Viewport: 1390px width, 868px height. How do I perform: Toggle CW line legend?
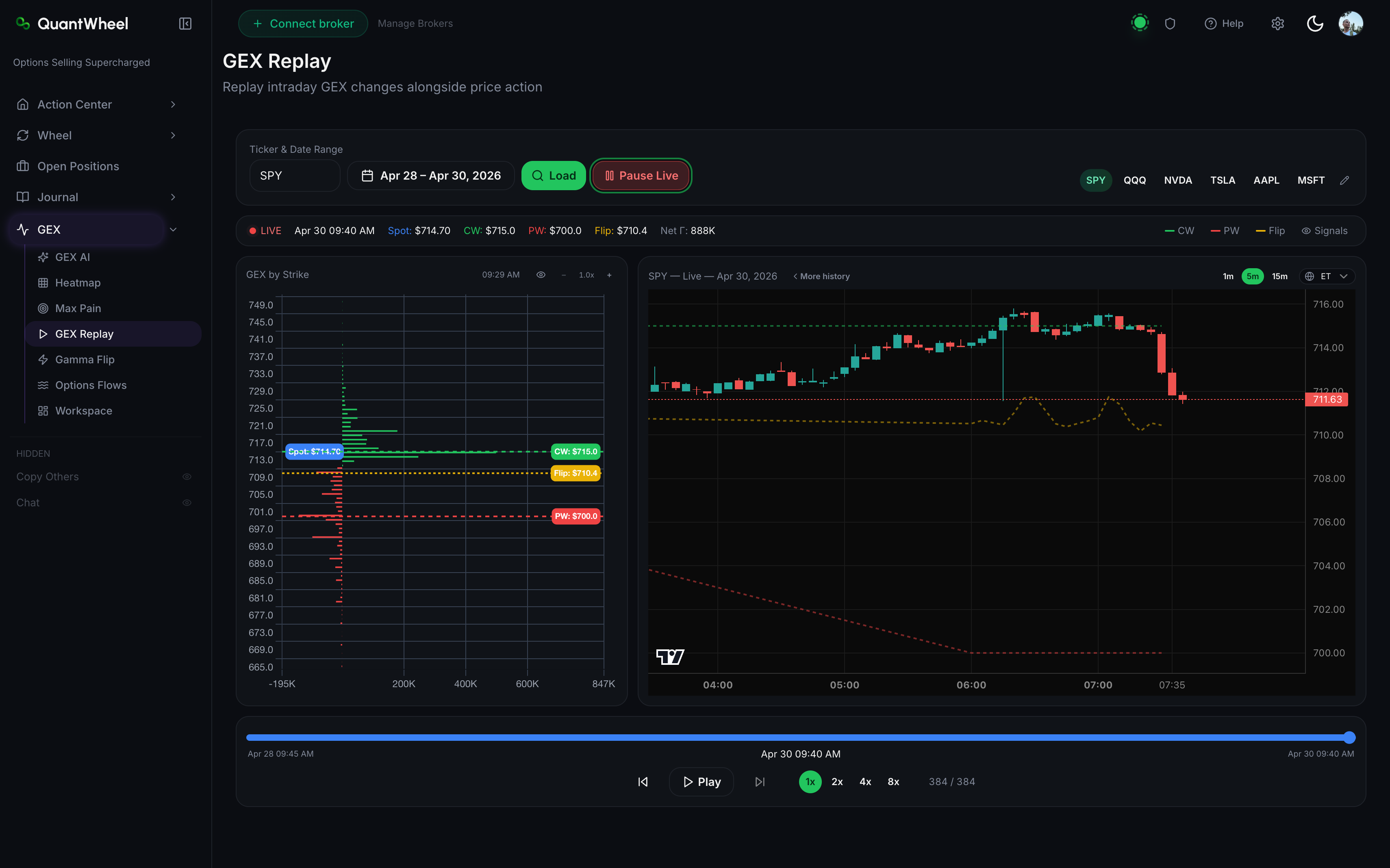pyautogui.click(x=1179, y=231)
